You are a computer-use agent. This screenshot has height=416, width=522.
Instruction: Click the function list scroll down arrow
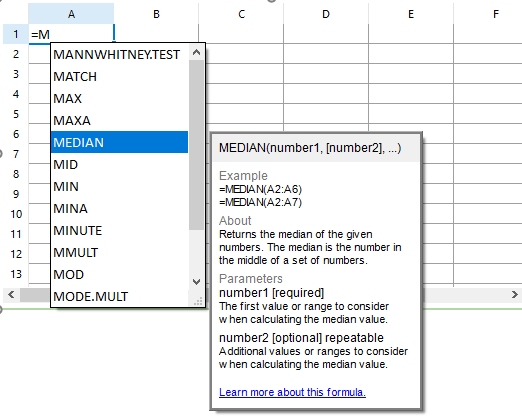[196, 282]
